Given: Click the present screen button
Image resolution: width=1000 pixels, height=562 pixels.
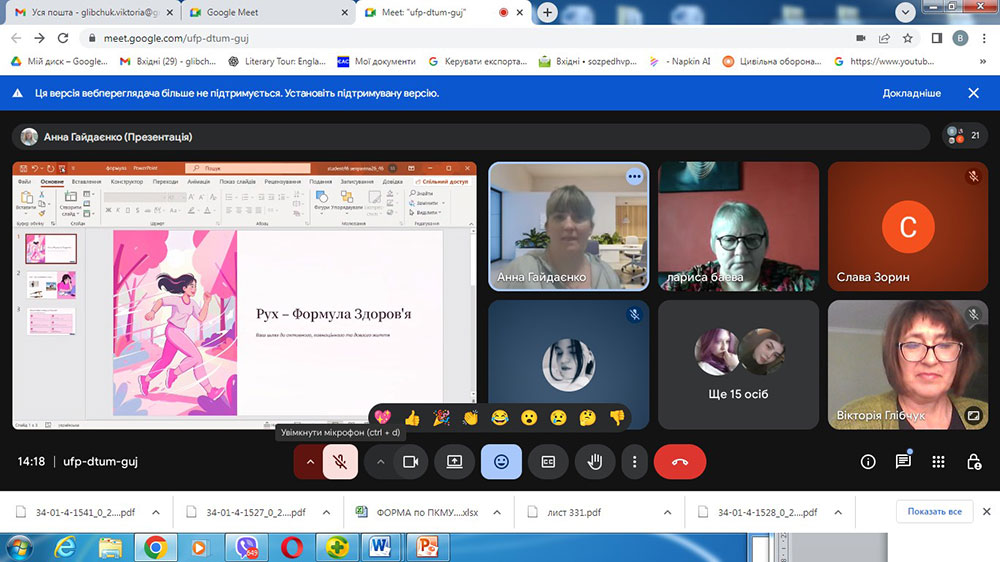Looking at the screenshot, I should click(x=454, y=462).
